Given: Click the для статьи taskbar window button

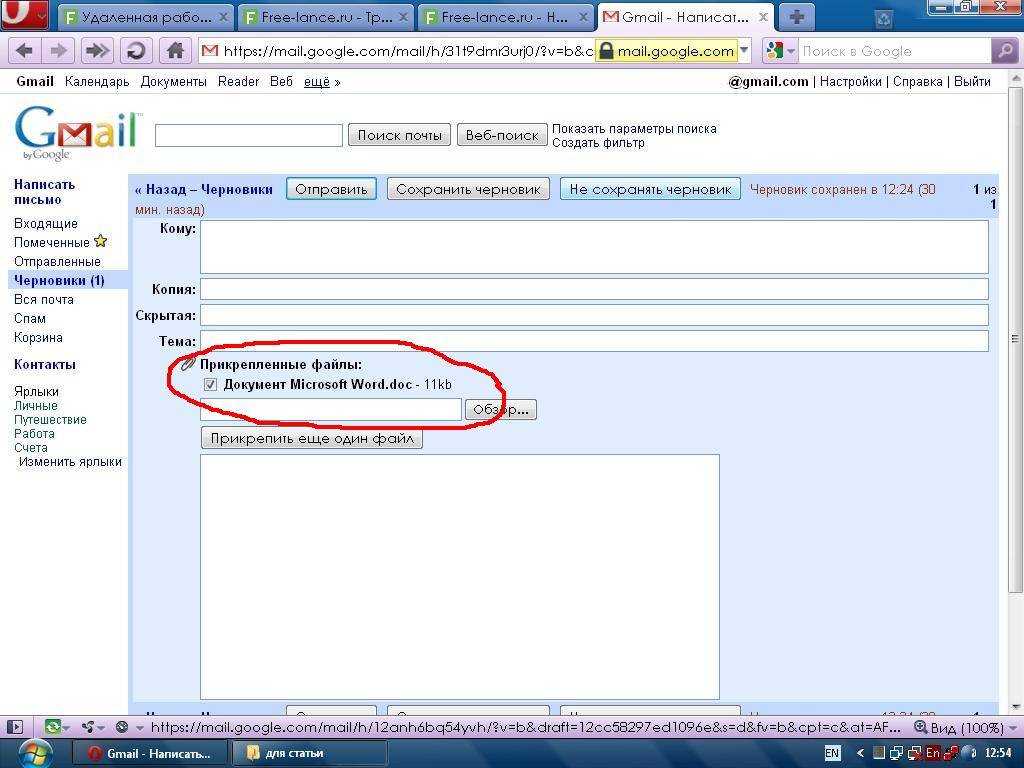Looking at the screenshot, I should tap(310, 753).
